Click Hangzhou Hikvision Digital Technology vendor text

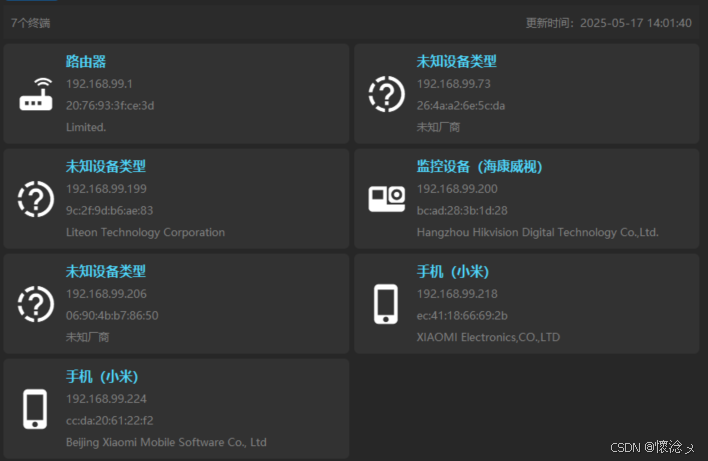click(x=538, y=232)
